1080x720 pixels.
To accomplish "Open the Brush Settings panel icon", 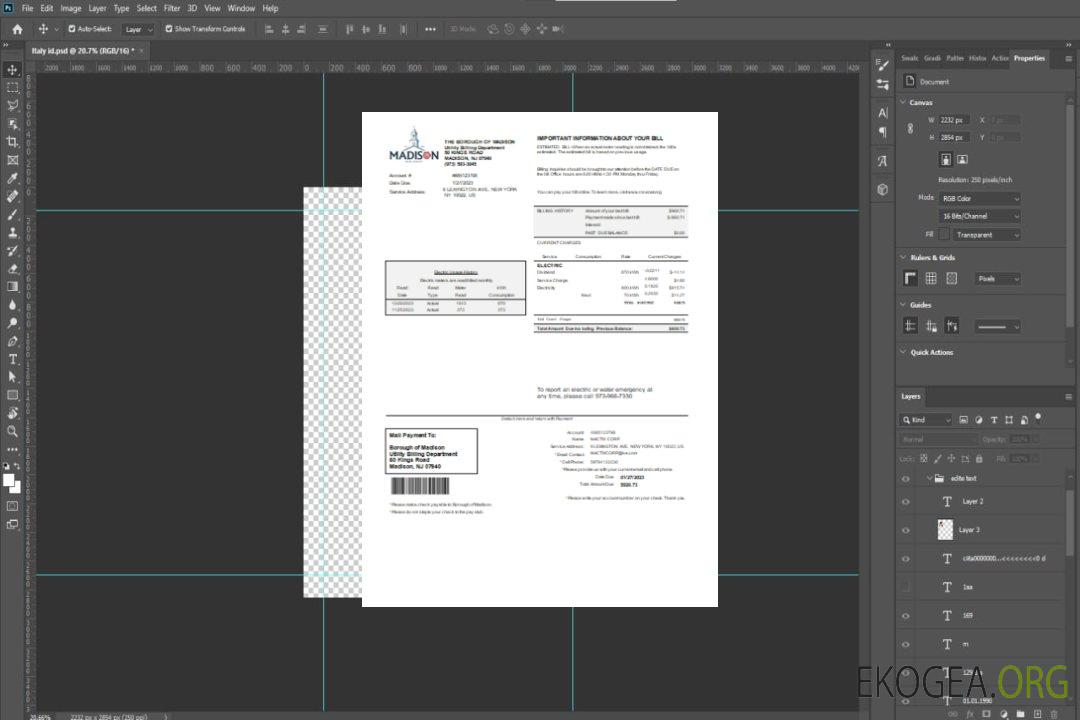I will (883, 65).
